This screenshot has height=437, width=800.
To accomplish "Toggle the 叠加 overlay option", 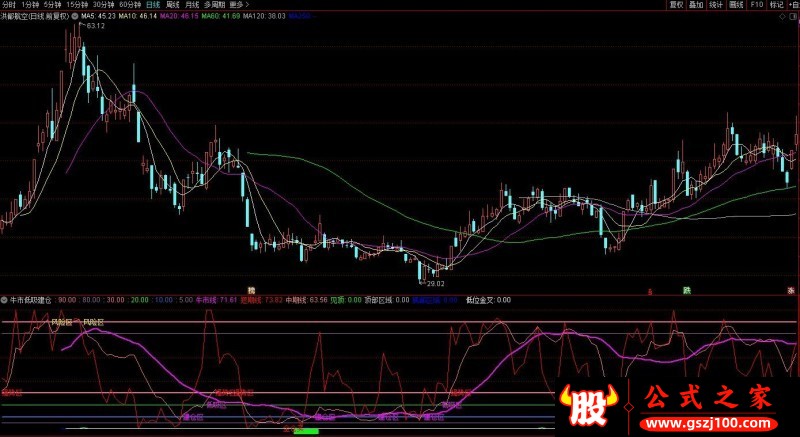I will (696, 5).
